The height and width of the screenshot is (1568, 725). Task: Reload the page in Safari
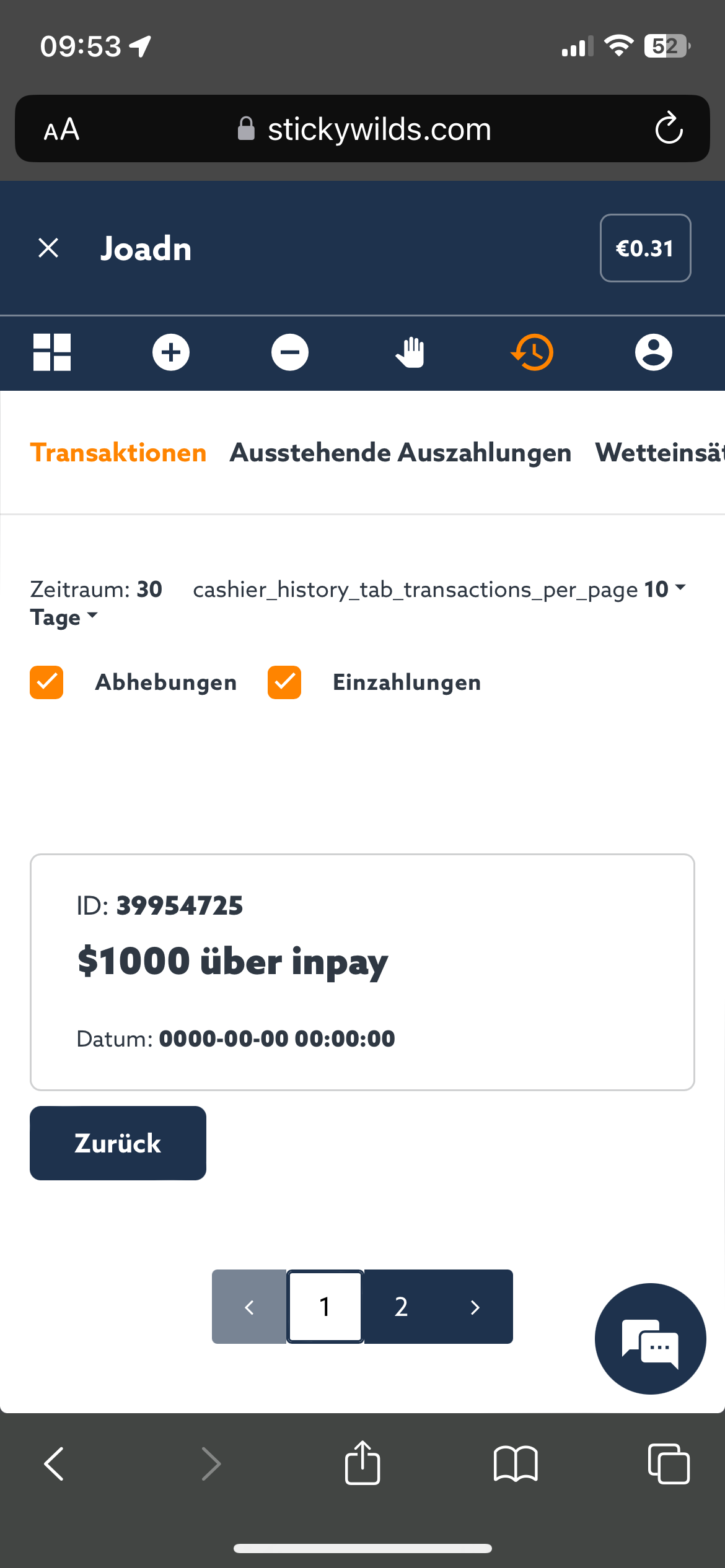(669, 129)
